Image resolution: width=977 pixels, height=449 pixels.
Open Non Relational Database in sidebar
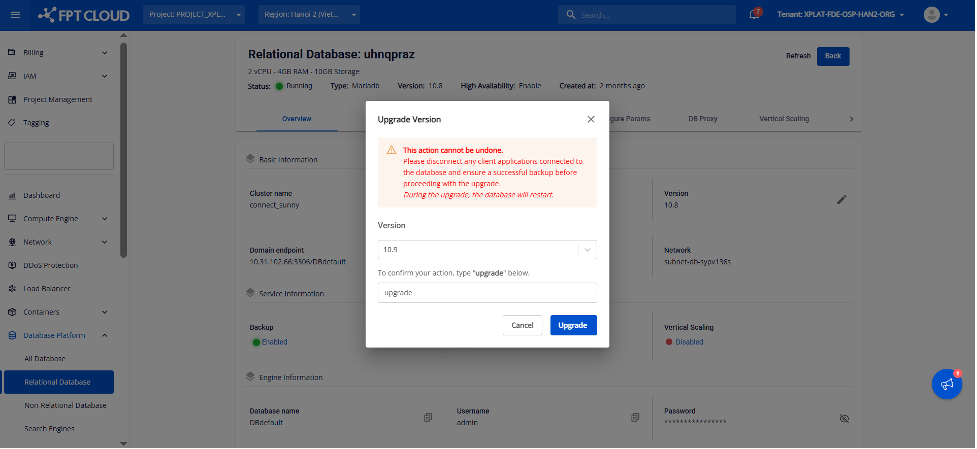(65, 405)
